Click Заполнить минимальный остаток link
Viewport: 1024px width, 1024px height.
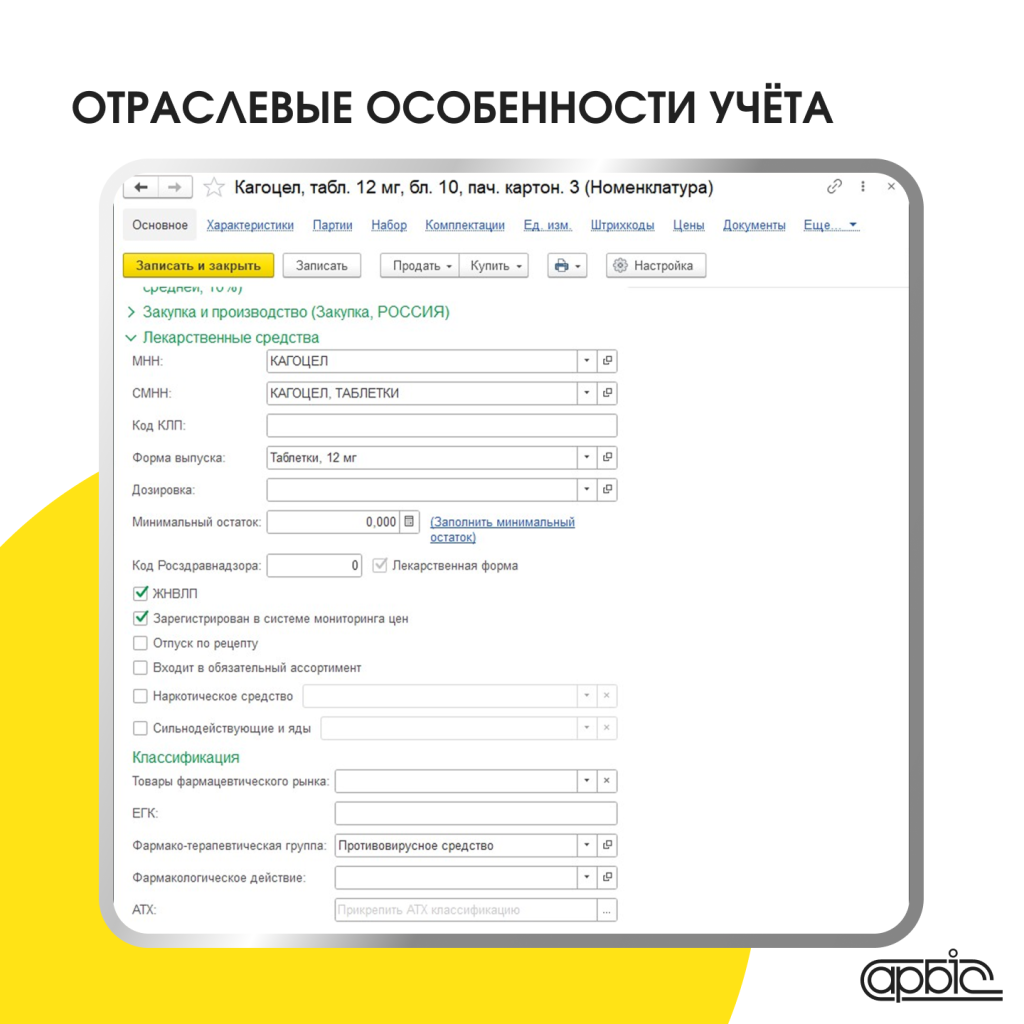click(502, 530)
